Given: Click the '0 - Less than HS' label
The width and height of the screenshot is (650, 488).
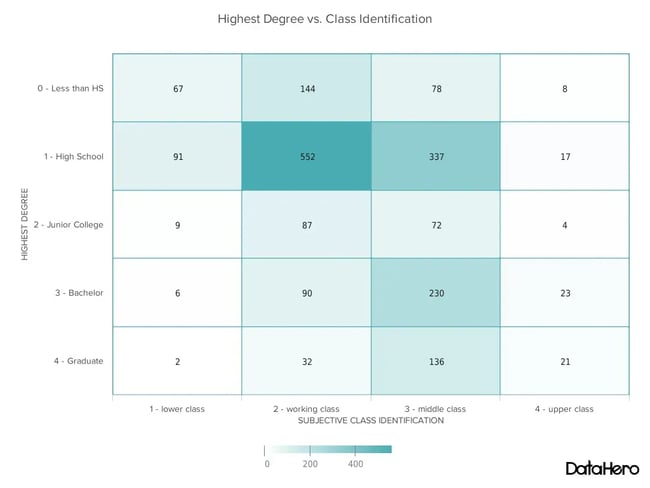Looking at the screenshot, I should click(70, 88).
